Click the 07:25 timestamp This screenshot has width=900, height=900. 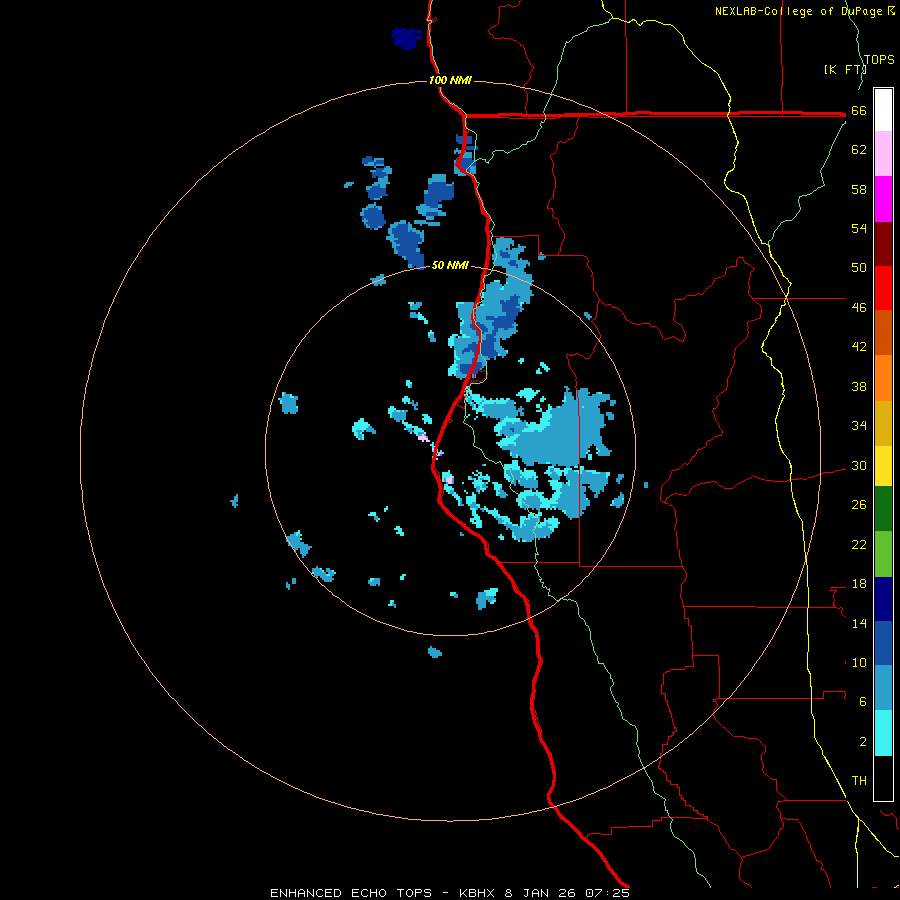point(607,893)
